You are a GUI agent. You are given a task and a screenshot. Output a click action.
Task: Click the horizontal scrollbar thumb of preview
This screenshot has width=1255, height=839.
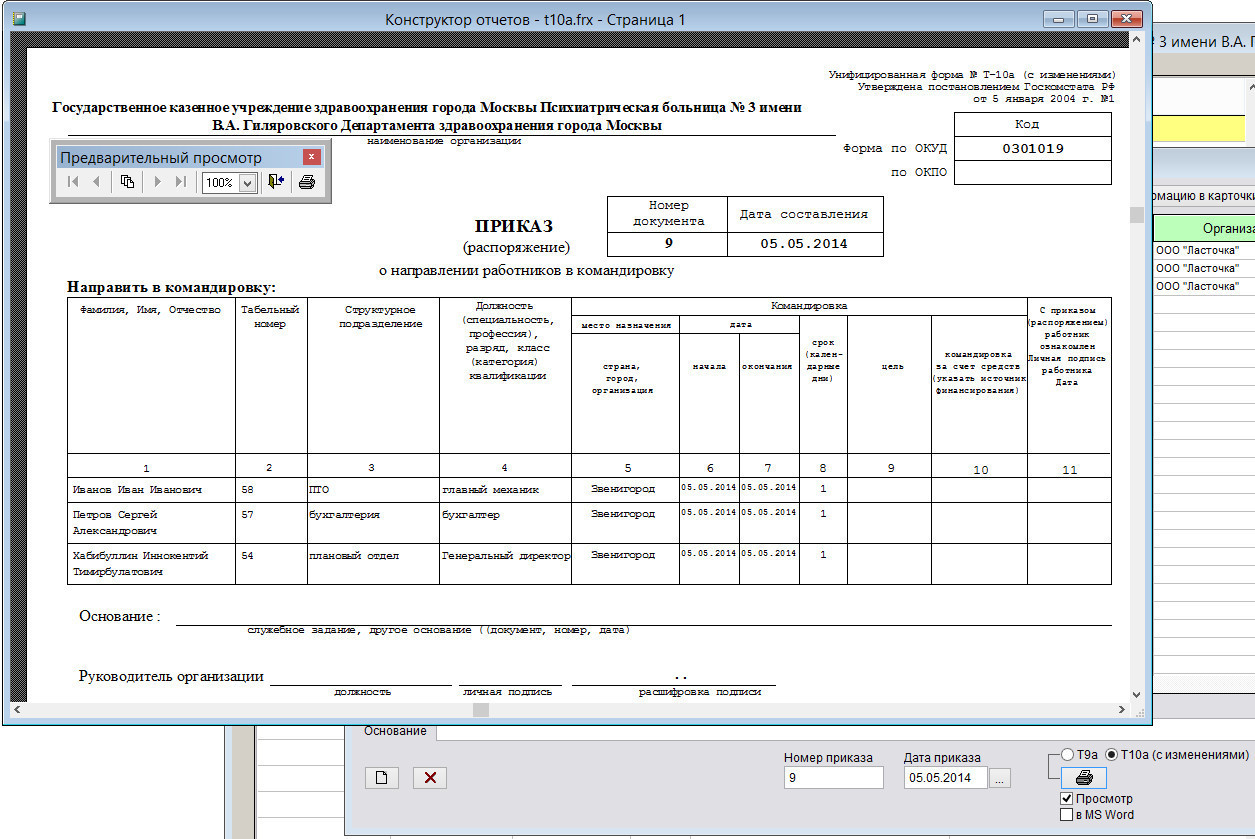point(481,710)
